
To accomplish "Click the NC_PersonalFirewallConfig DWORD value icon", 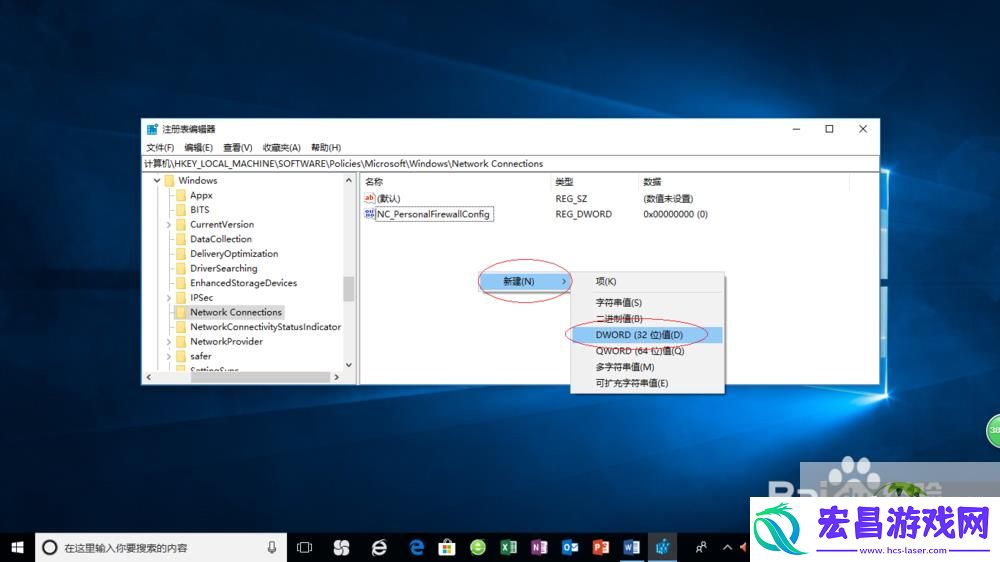I will click(369, 214).
